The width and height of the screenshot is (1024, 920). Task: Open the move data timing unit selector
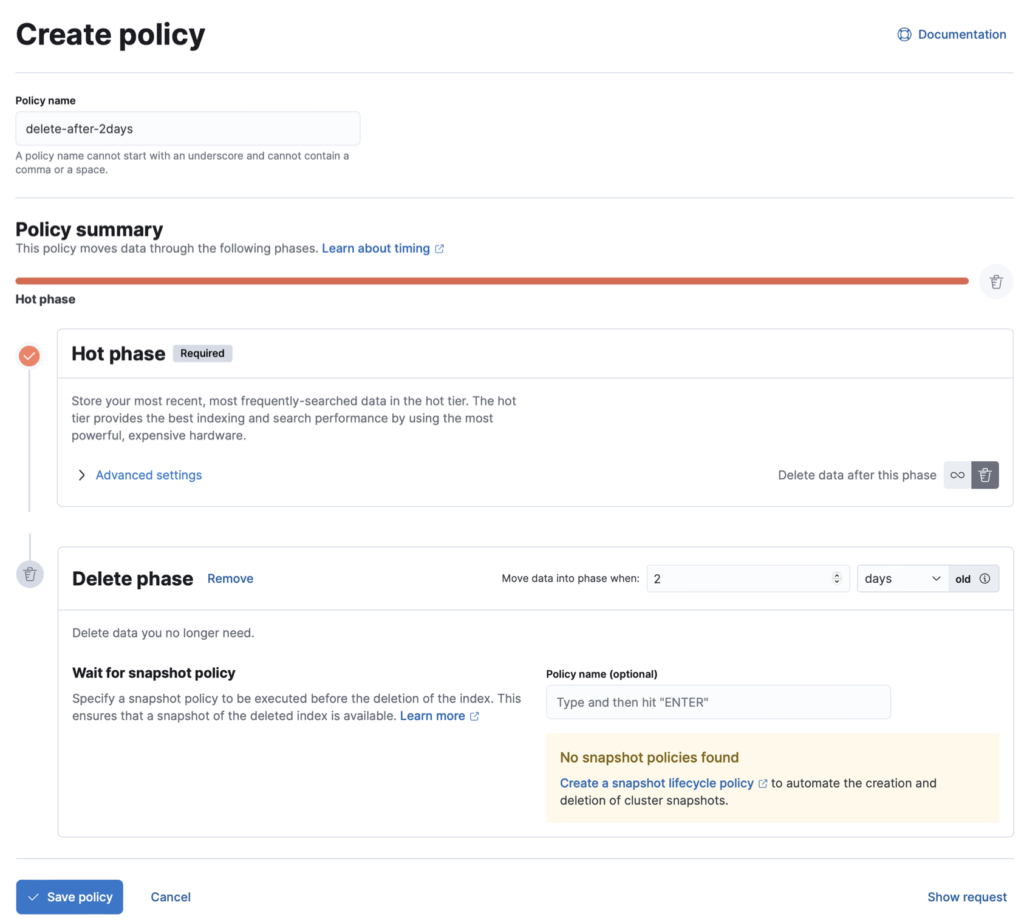901,578
